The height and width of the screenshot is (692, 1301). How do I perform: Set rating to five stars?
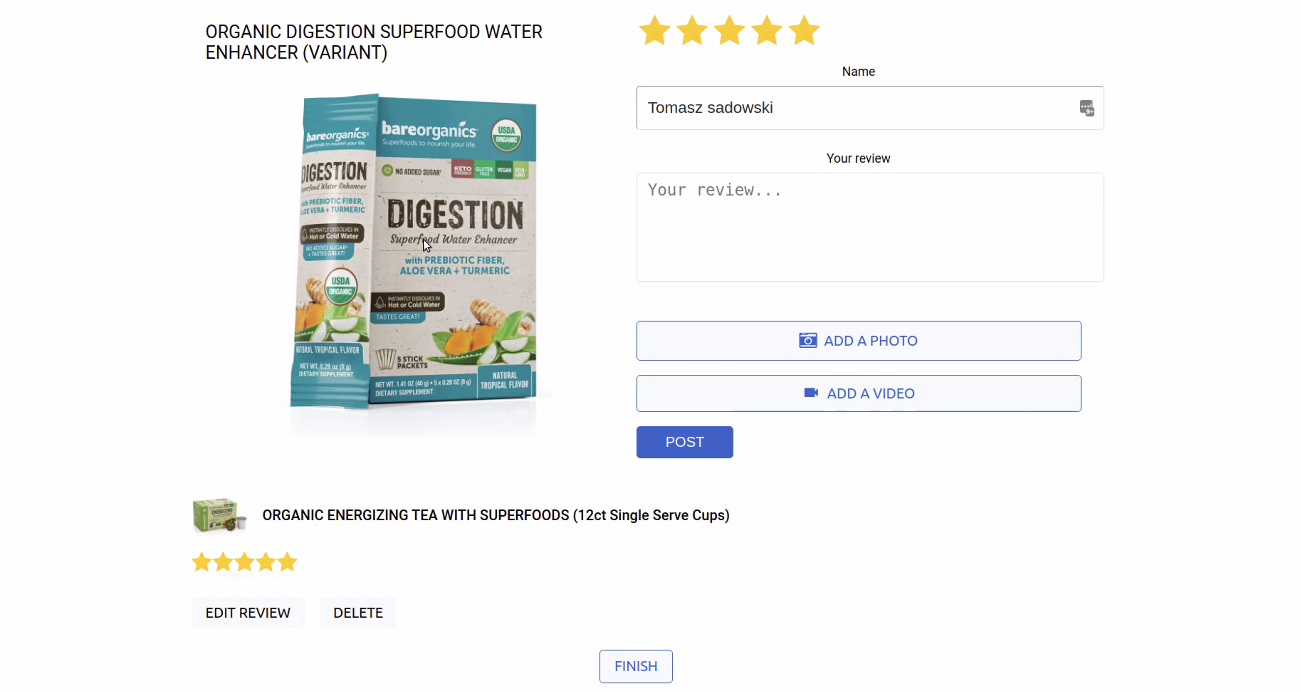[x=804, y=31]
